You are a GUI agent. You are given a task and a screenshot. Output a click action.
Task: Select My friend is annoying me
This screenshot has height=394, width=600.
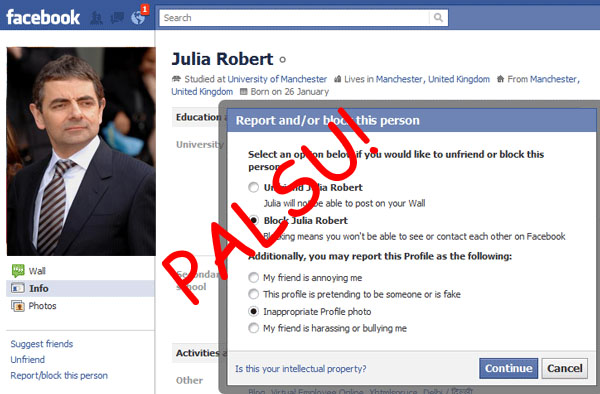point(253,277)
